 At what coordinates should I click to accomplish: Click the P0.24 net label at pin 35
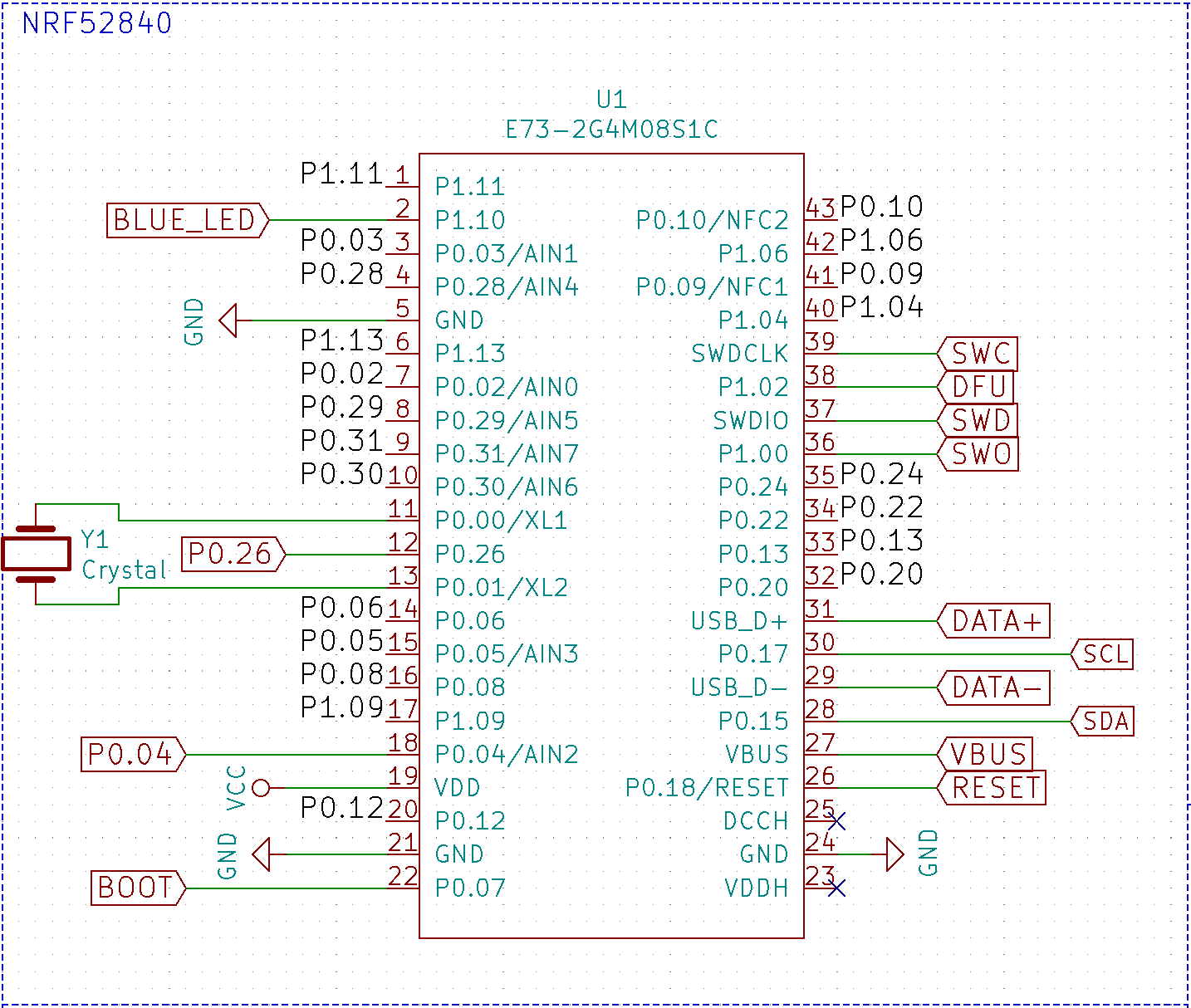pyautogui.click(x=881, y=473)
